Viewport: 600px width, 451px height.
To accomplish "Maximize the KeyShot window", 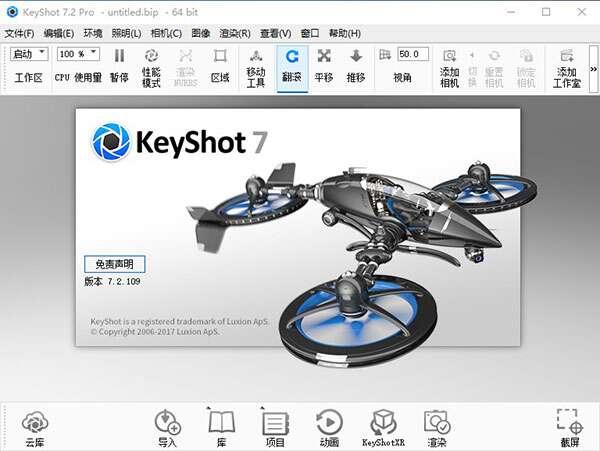I will click(x=546, y=12).
